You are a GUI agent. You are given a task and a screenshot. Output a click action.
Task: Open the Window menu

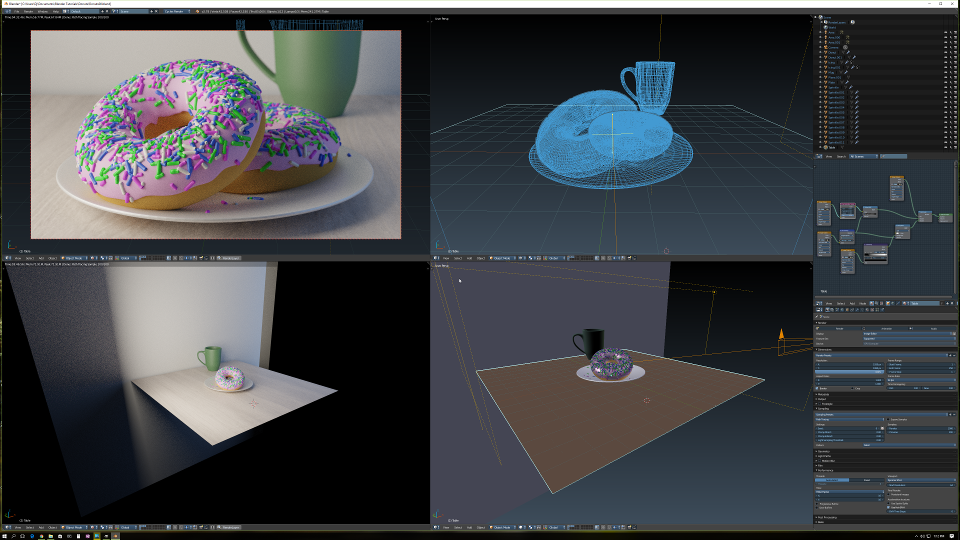click(42, 11)
